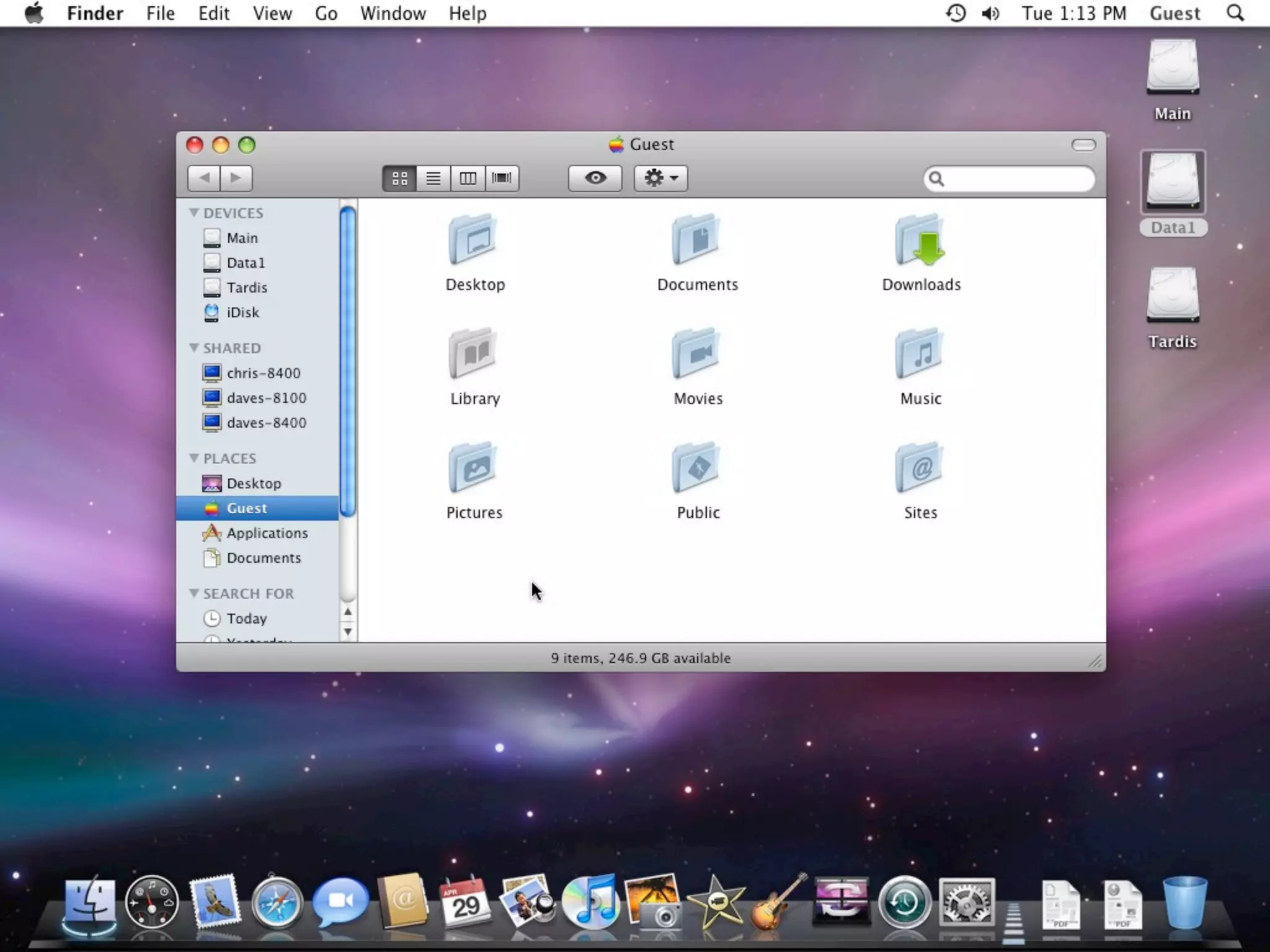The height and width of the screenshot is (952, 1270).
Task: Switch to column view
Action: [468, 178]
